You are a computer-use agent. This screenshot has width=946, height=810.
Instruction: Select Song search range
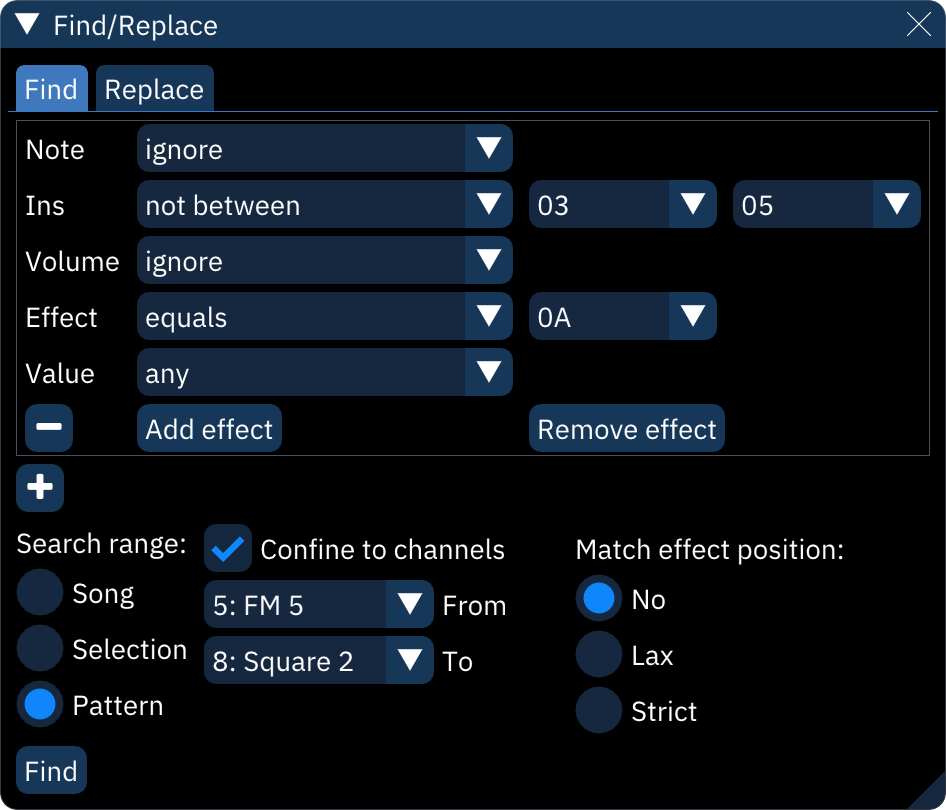(41, 593)
